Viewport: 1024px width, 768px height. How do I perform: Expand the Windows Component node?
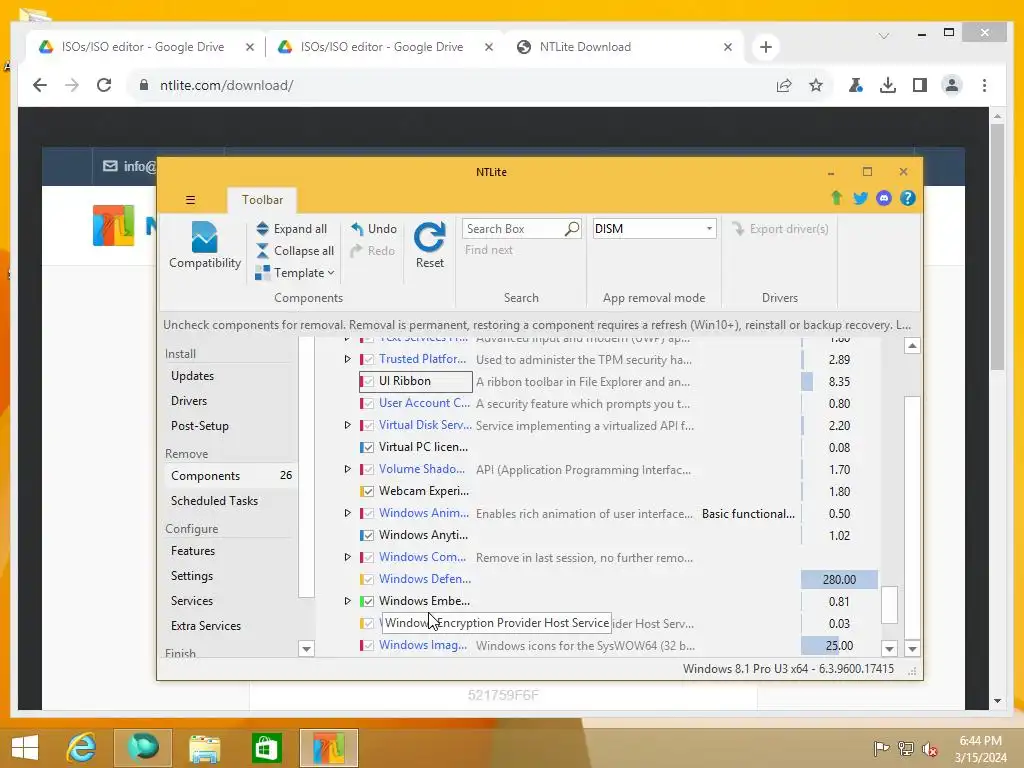[x=347, y=557]
